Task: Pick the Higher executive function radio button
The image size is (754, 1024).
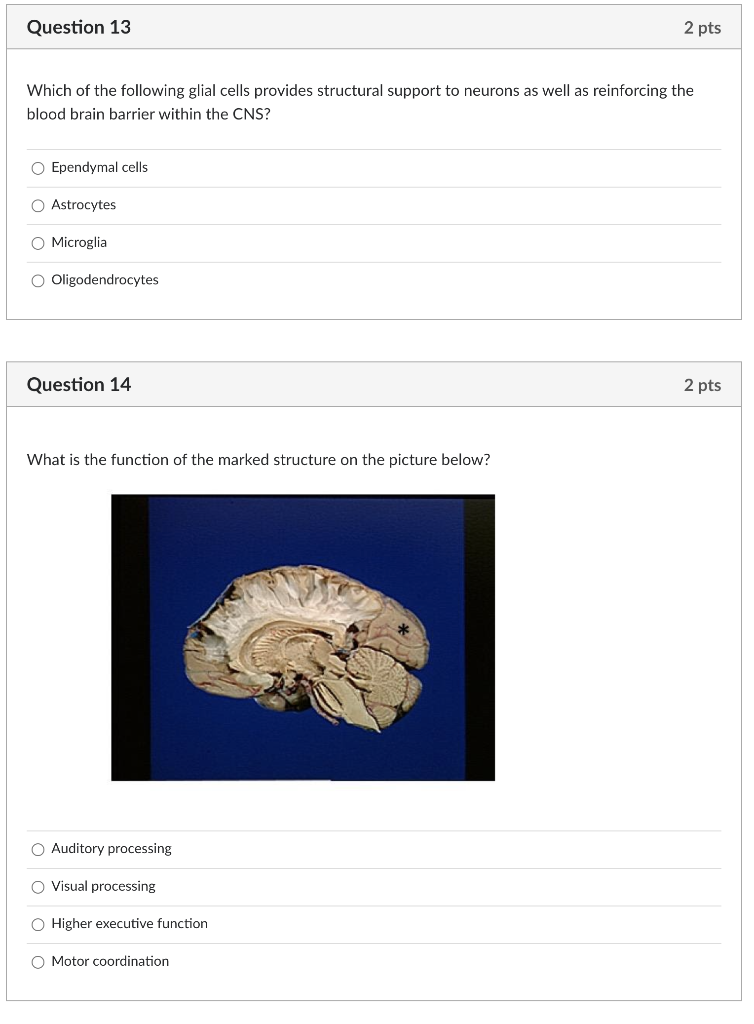Action: 39,925
